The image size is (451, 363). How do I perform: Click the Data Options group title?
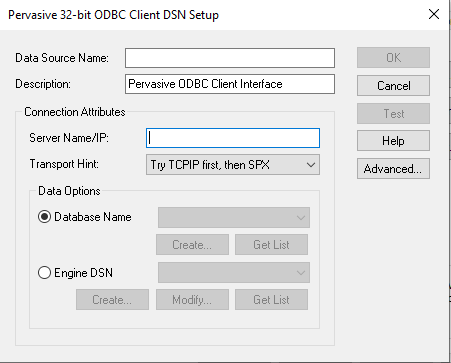click(x=69, y=191)
